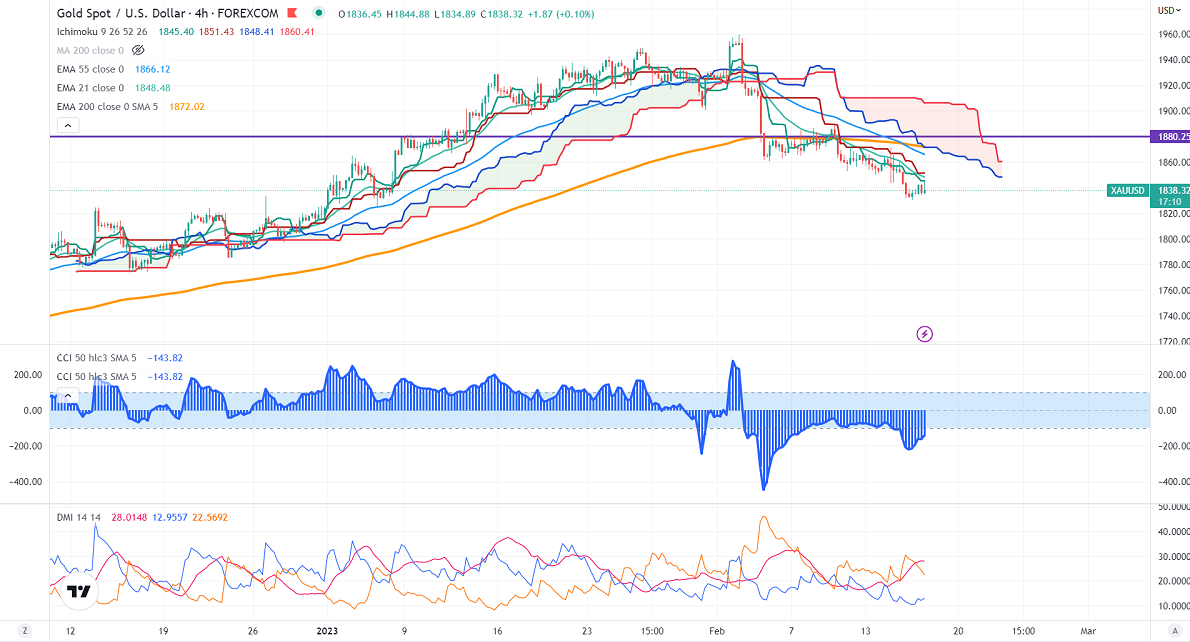Click the 2023 label on time axis
1190x642 pixels.
pos(330,632)
